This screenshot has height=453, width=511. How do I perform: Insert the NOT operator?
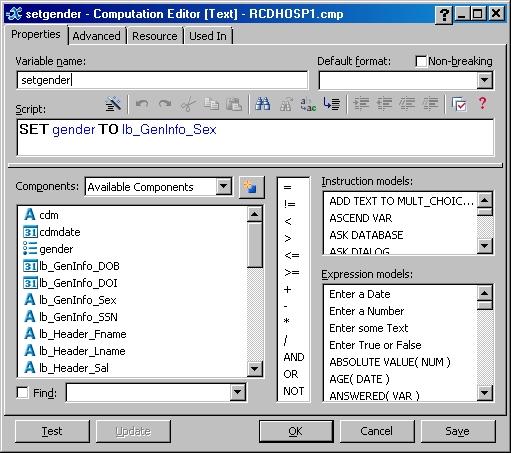coord(293,391)
